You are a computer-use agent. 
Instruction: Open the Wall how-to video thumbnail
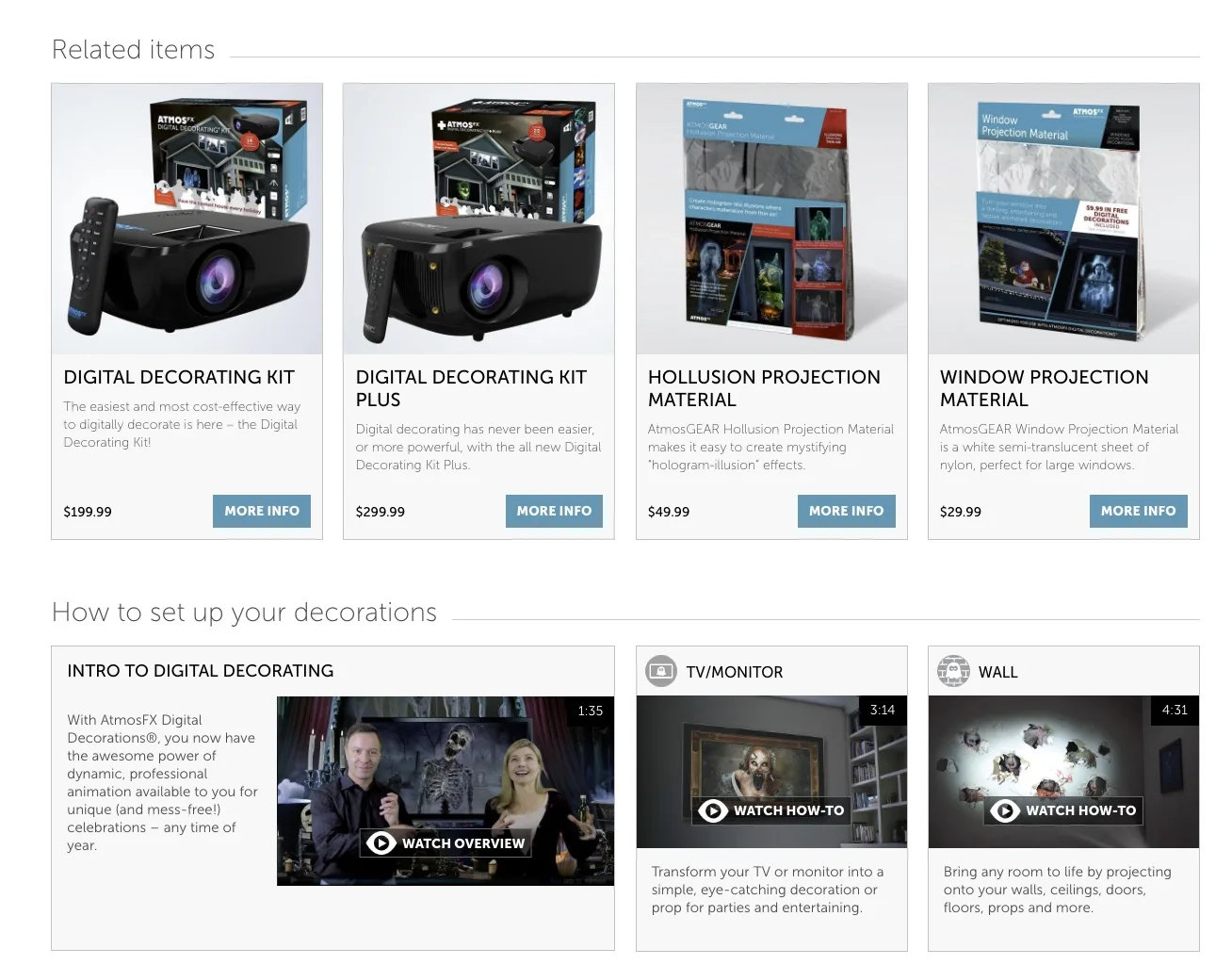1063,772
